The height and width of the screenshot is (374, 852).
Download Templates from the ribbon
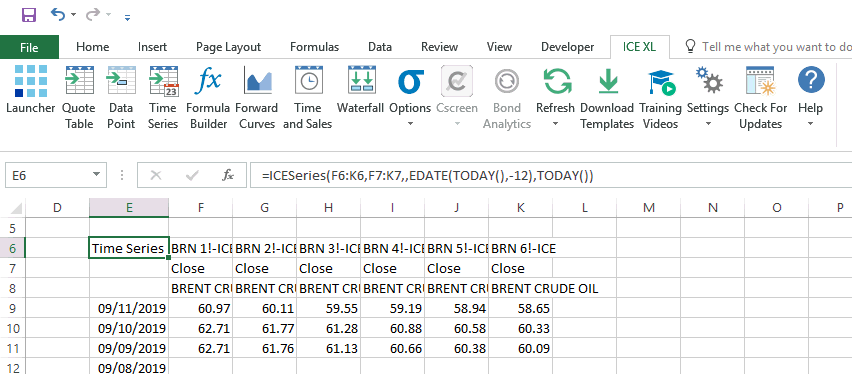[x=607, y=97]
